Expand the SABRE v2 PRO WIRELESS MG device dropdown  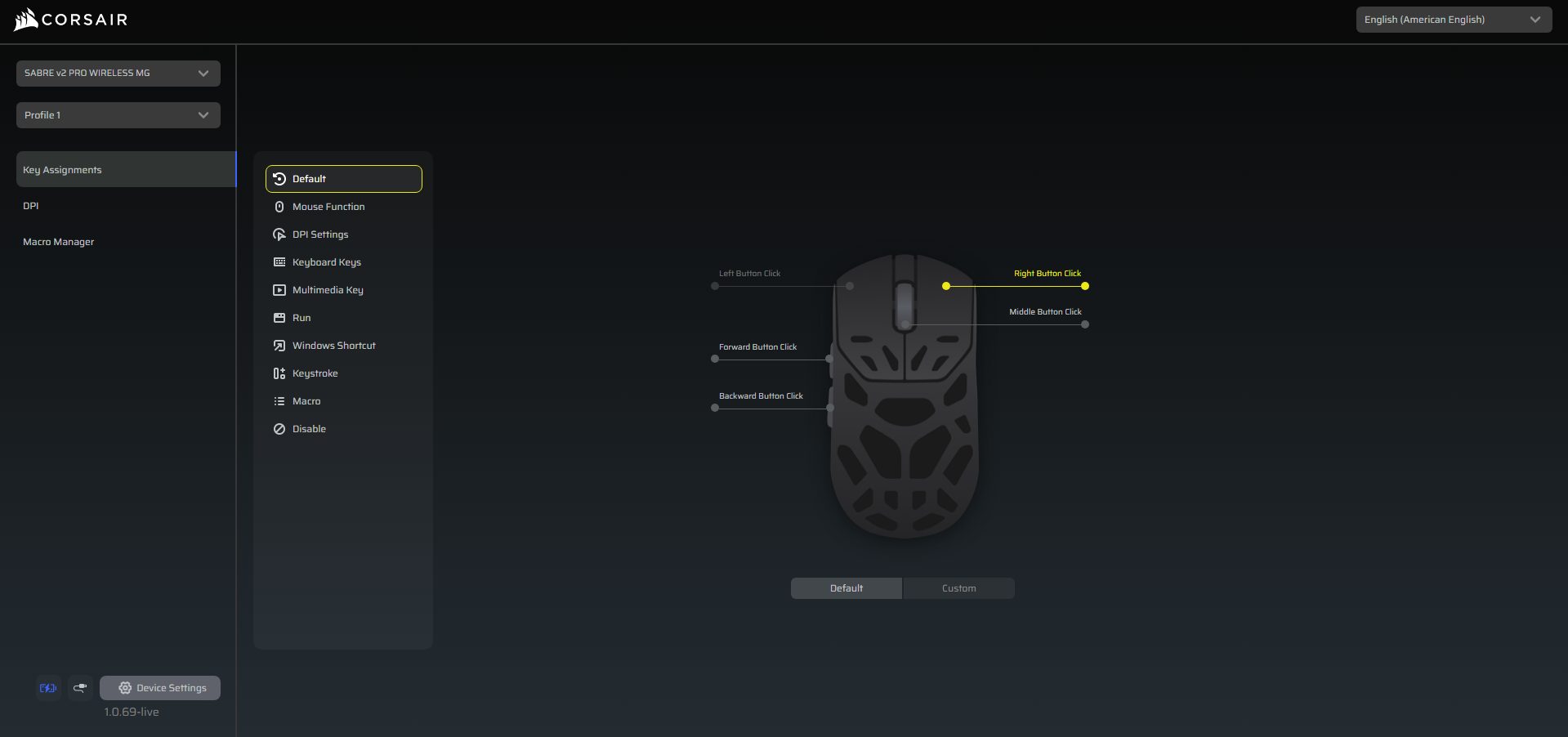pos(118,74)
